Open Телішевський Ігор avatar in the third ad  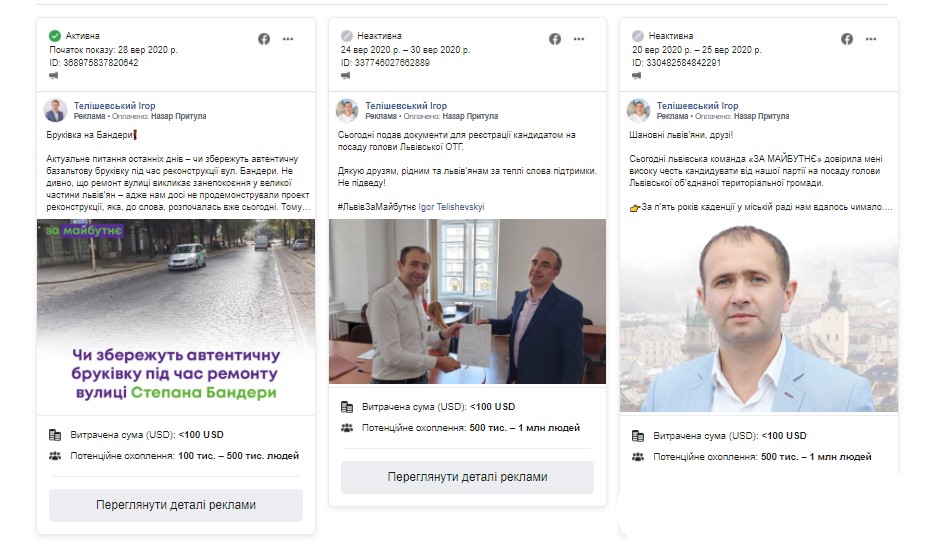click(639, 111)
